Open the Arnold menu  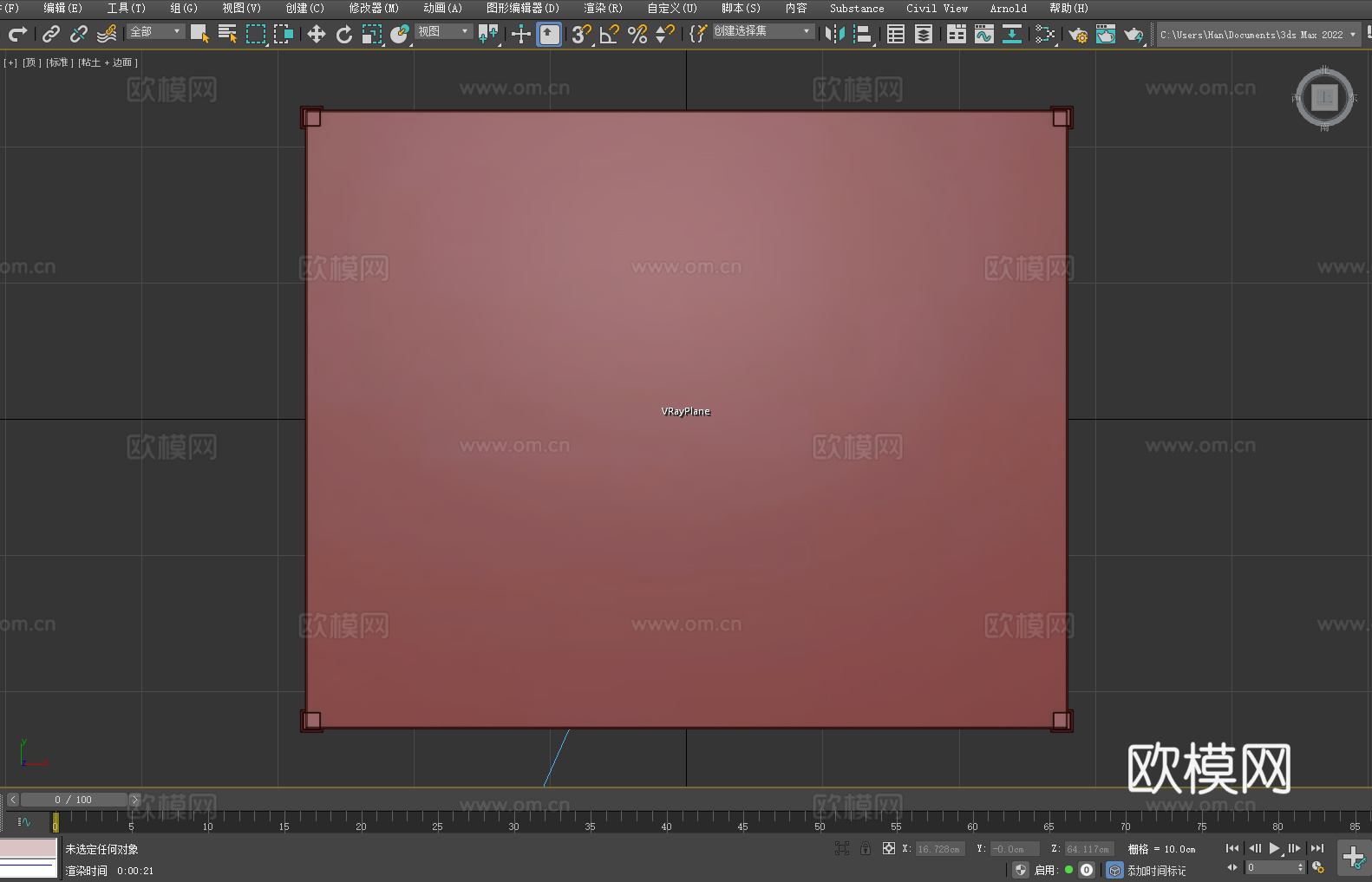(x=1008, y=8)
